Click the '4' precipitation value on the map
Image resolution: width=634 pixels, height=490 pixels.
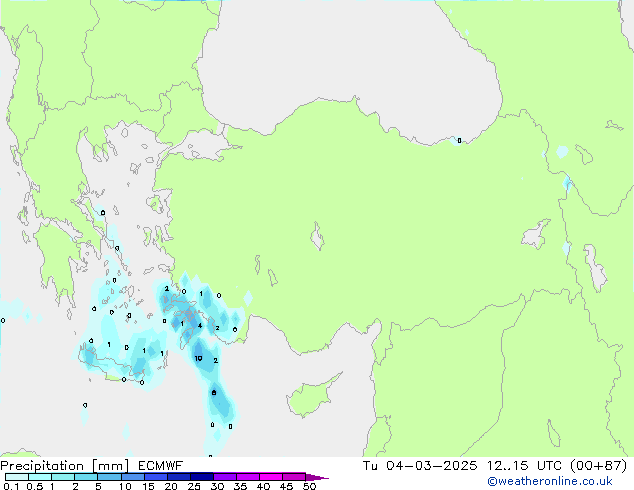coord(200,325)
